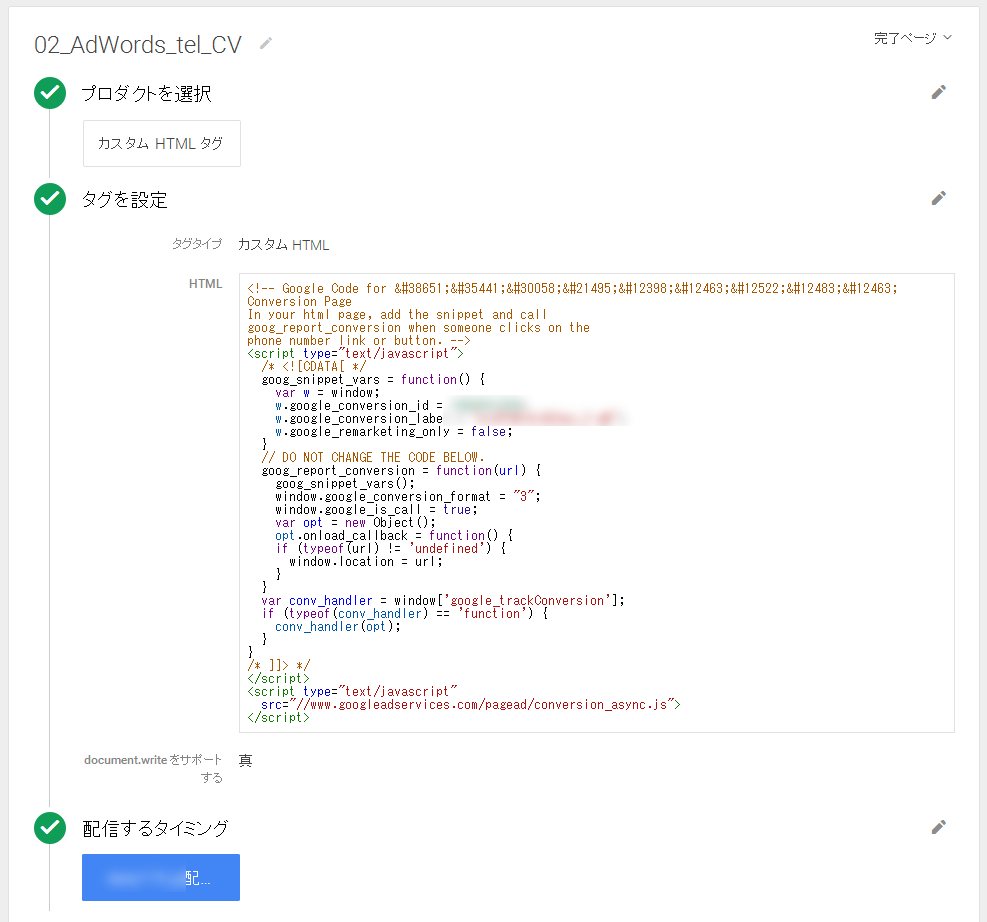Screen dimensions: 987x922
Task: Click the line w.google_conversion_id =
Action: (359, 406)
